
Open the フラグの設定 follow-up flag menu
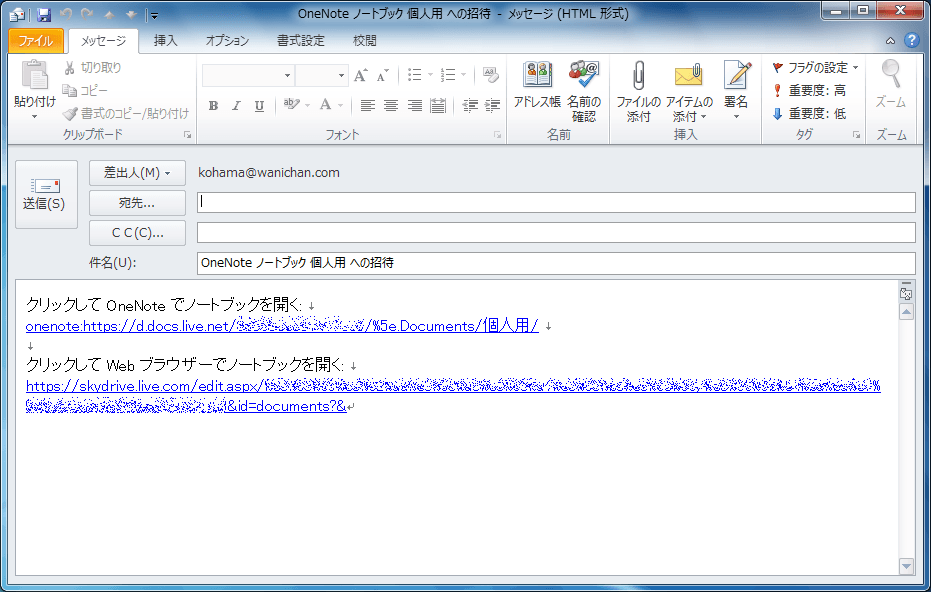[815, 68]
